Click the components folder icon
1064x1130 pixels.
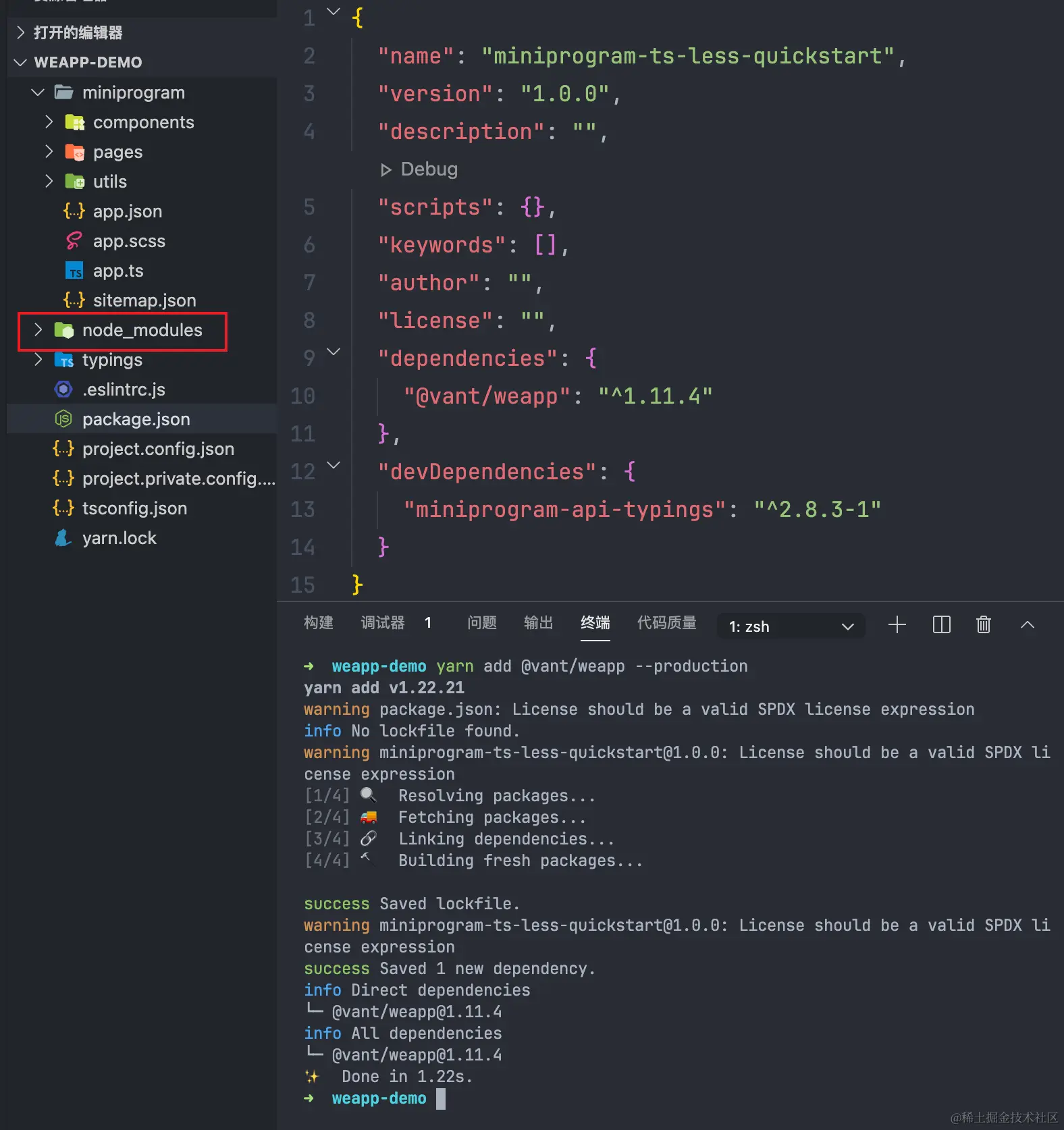click(75, 122)
